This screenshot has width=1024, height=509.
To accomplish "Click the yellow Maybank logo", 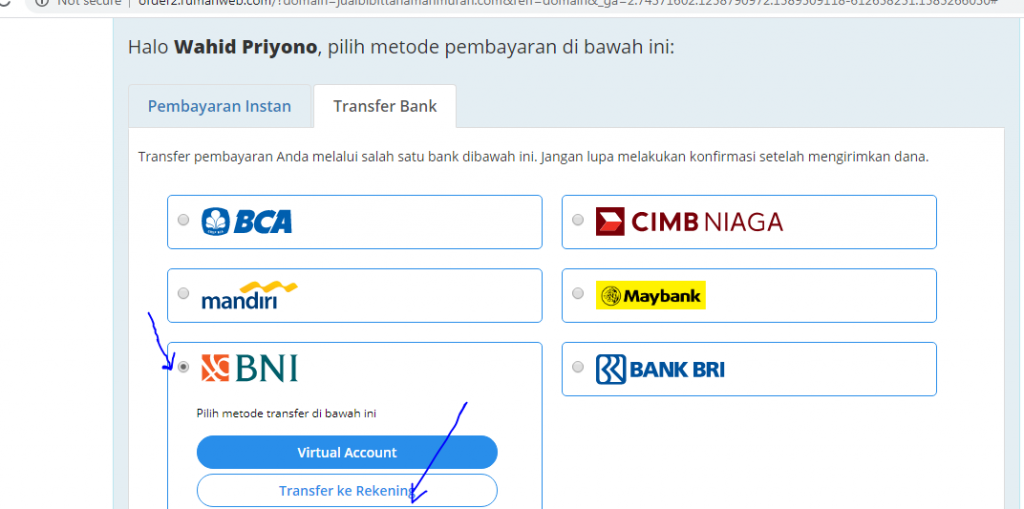I will [650, 295].
